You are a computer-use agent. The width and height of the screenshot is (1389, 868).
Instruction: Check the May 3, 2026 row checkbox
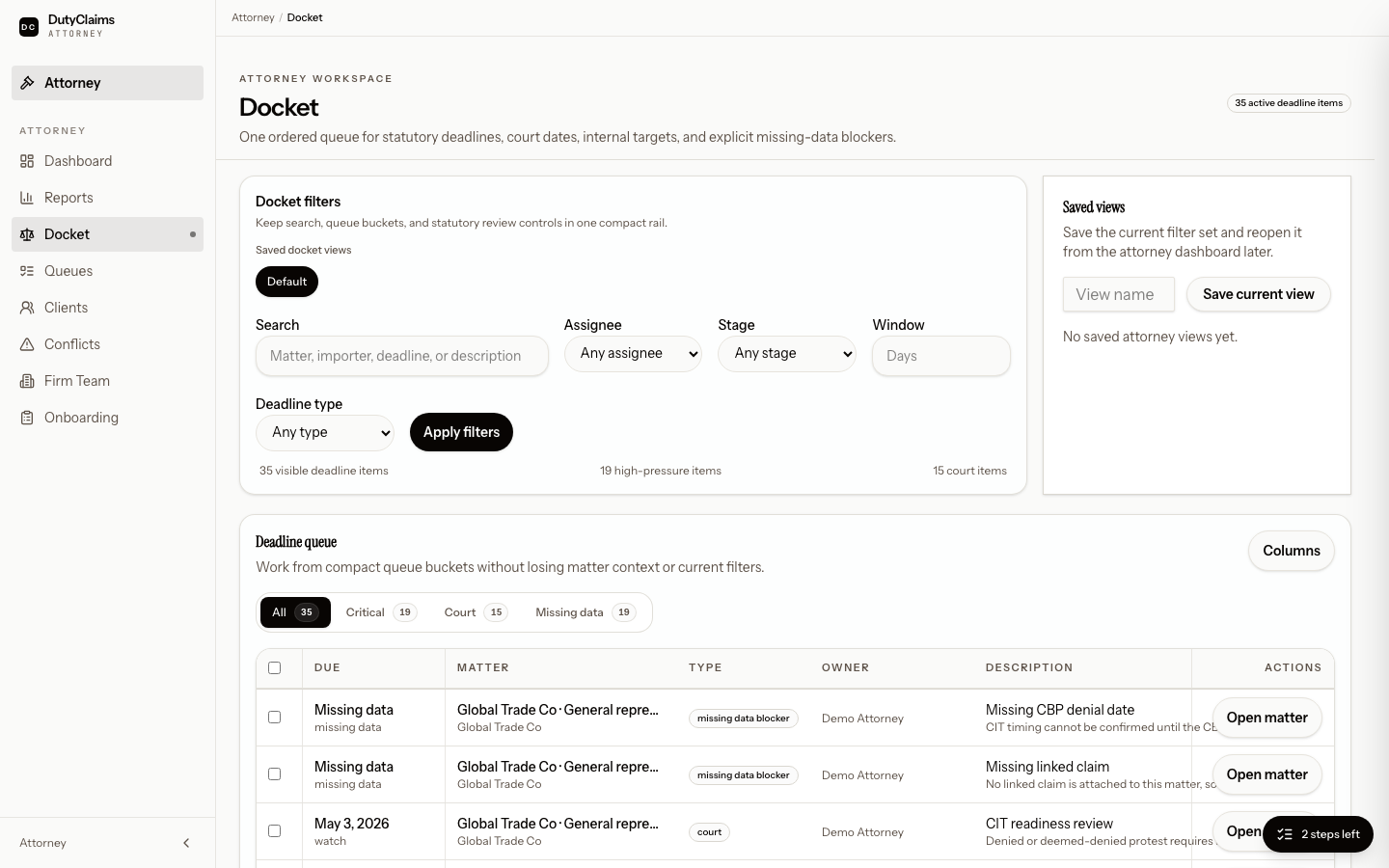coord(275,831)
